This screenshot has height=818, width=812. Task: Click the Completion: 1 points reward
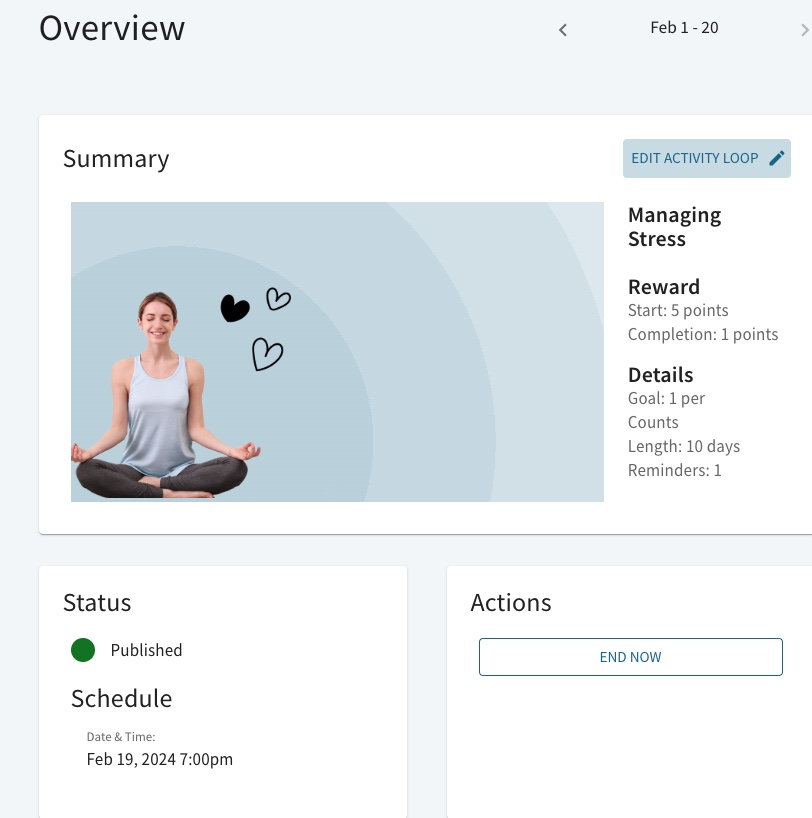(702, 334)
